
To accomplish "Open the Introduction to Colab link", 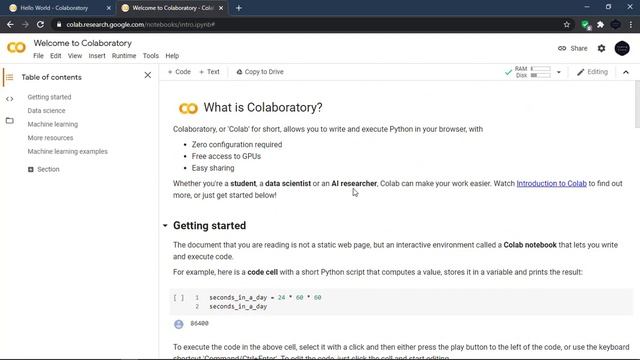I will tap(551, 184).
